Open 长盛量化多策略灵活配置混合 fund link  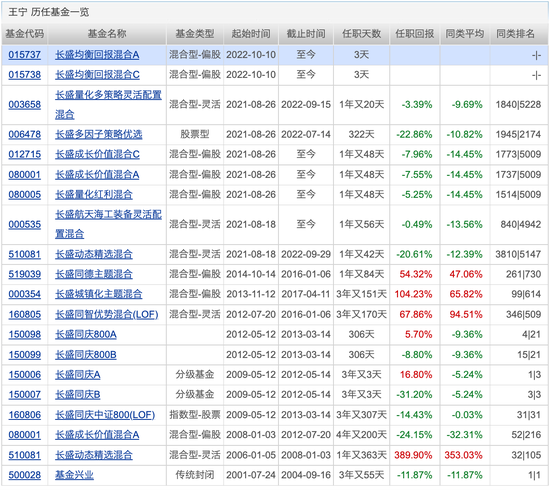pos(108,105)
